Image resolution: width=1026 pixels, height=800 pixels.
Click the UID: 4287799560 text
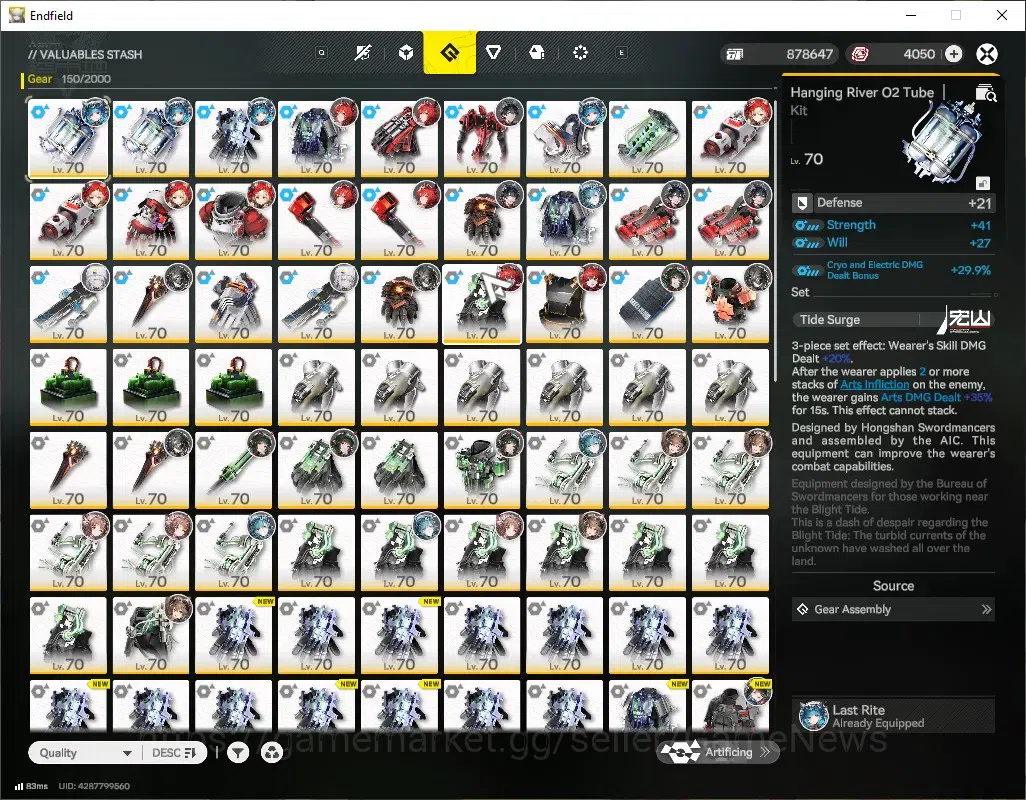94,786
